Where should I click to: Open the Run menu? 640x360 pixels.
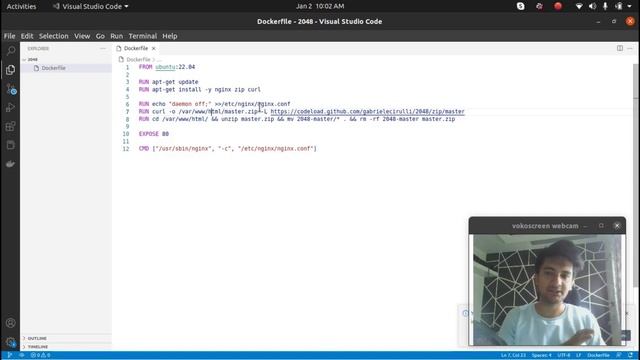coord(116,36)
